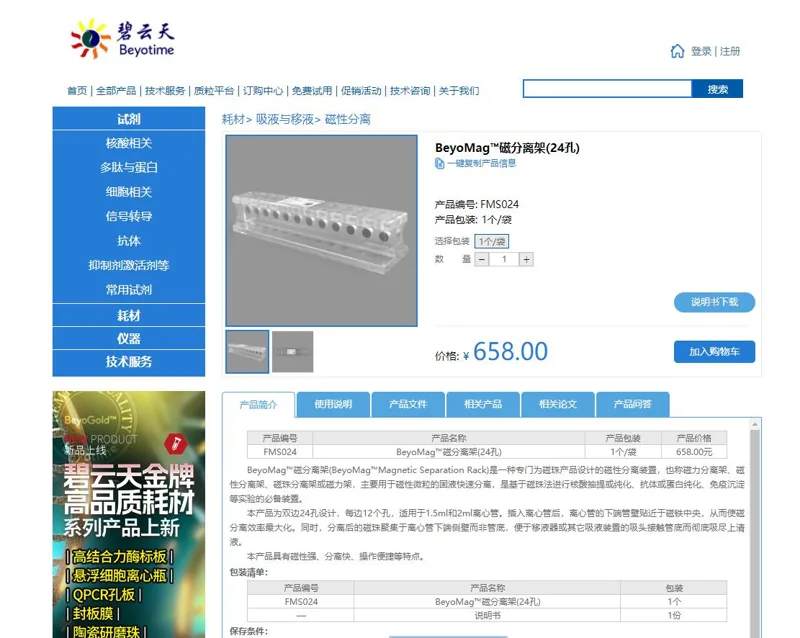
Task: Click the Beyotime logo
Action: [122, 39]
